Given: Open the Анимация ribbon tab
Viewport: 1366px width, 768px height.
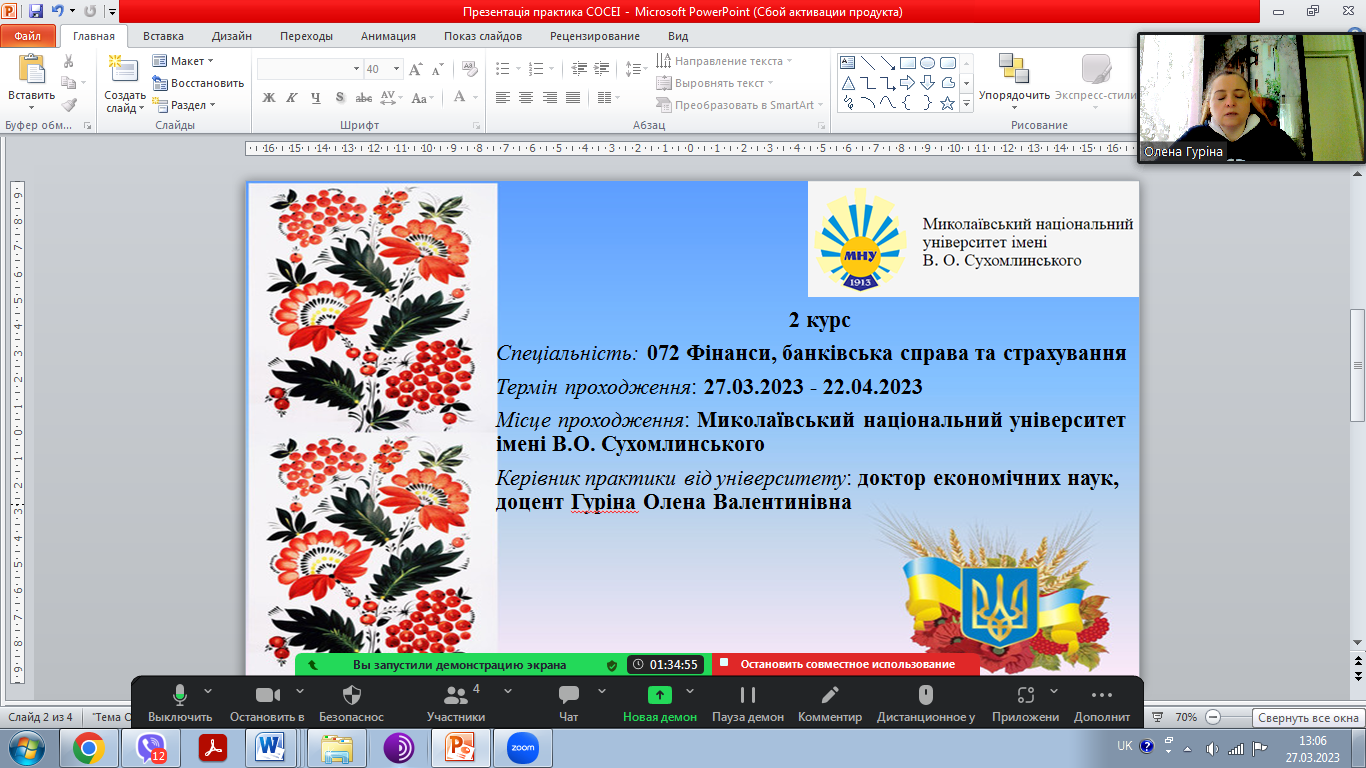Looking at the screenshot, I should click(x=388, y=36).
